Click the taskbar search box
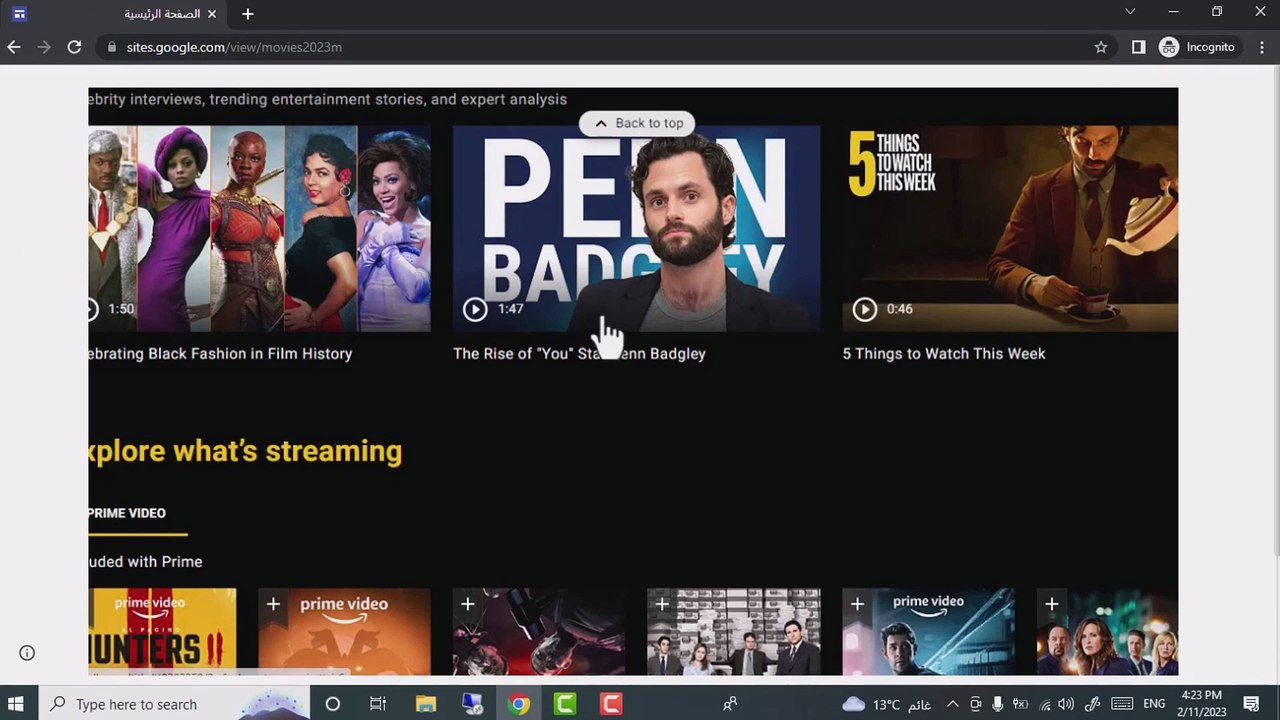The height and width of the screenshot is (720, 1280). click(x=175, y=704)
